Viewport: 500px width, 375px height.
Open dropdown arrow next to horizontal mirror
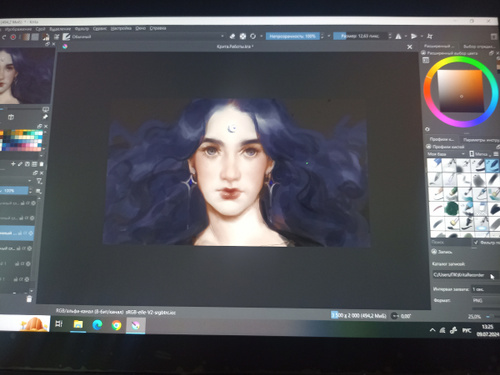[x=406, y=36]
